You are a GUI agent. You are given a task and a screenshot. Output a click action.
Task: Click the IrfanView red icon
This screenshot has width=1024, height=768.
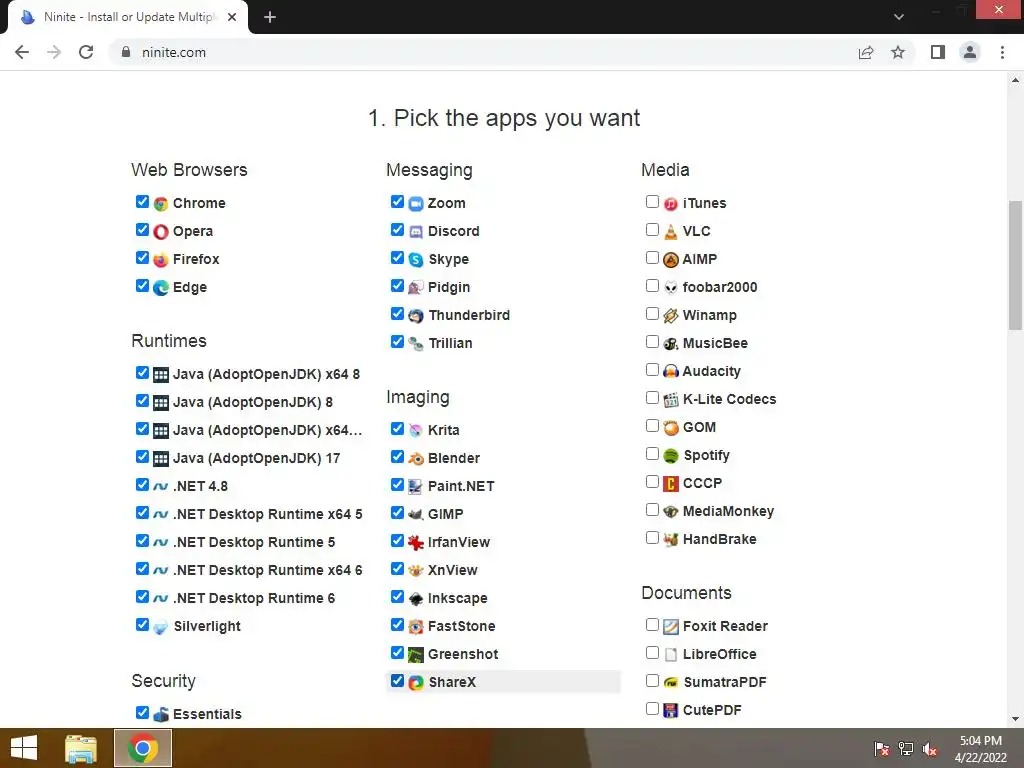pos(416,543)
